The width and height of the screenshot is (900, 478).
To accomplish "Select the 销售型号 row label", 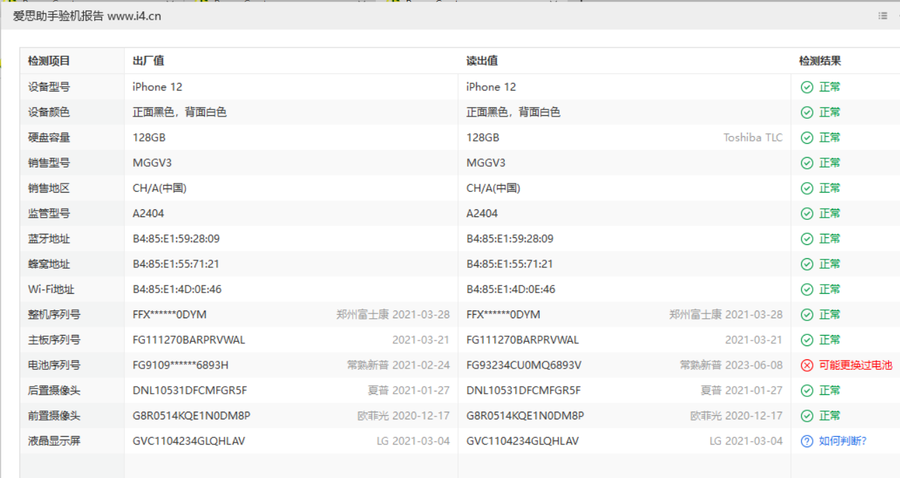I will [49, 163].
